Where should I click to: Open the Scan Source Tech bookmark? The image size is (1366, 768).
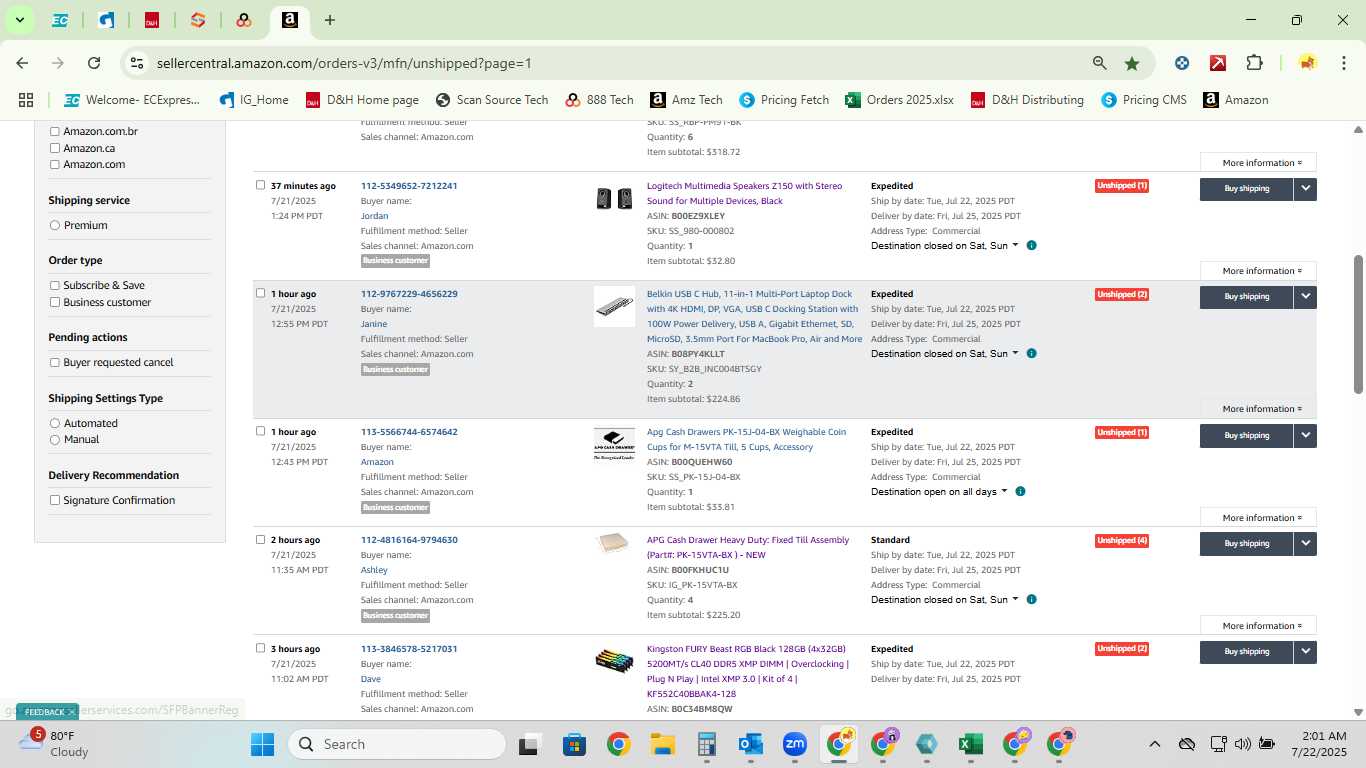(492, 100)
